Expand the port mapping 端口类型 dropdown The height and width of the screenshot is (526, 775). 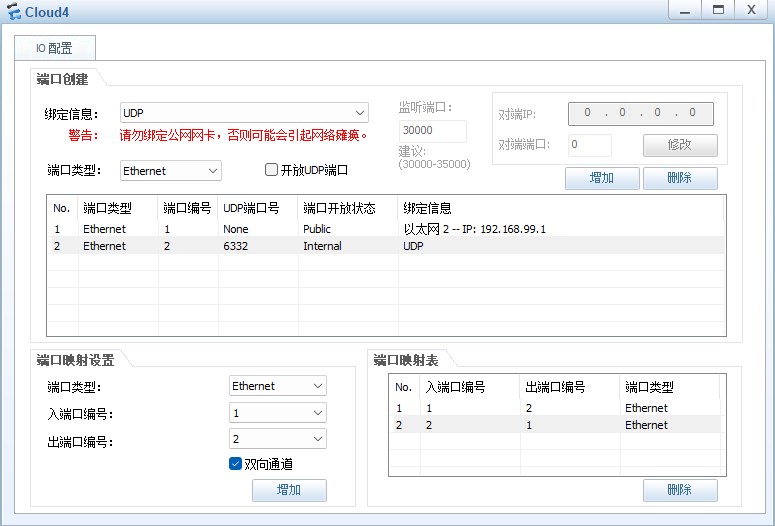[277, 386]
